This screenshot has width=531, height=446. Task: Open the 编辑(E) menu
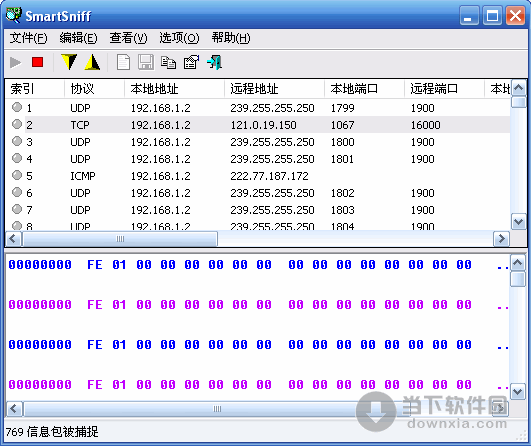tap(79, 38)
